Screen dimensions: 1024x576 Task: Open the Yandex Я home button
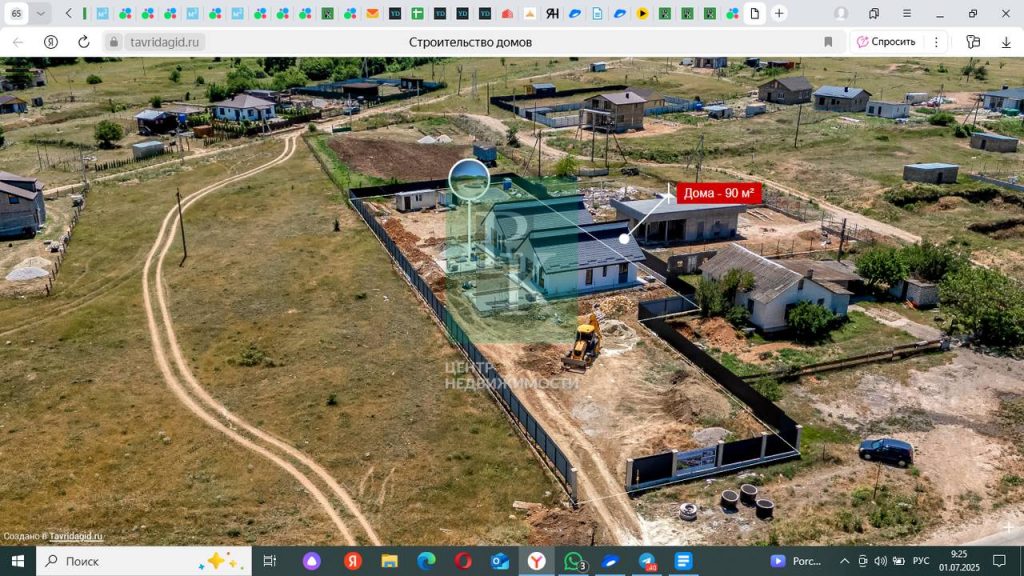(50, 42)
